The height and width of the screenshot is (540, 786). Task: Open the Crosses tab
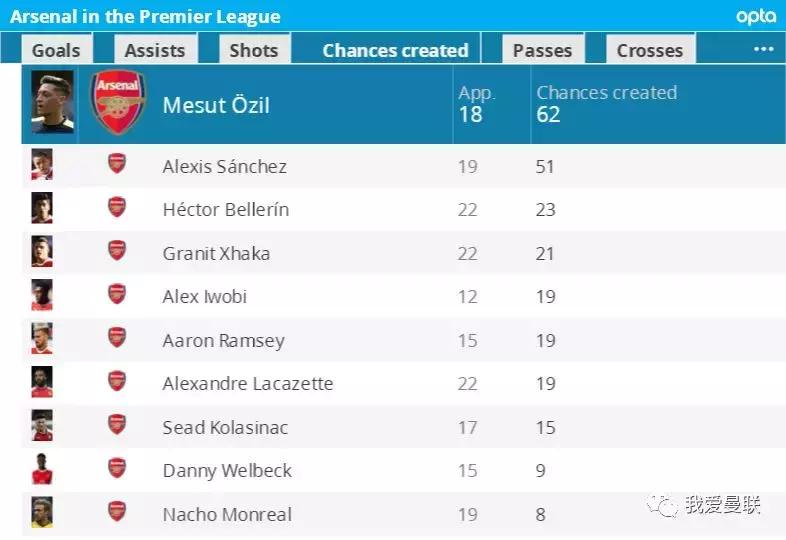(650, 50)
